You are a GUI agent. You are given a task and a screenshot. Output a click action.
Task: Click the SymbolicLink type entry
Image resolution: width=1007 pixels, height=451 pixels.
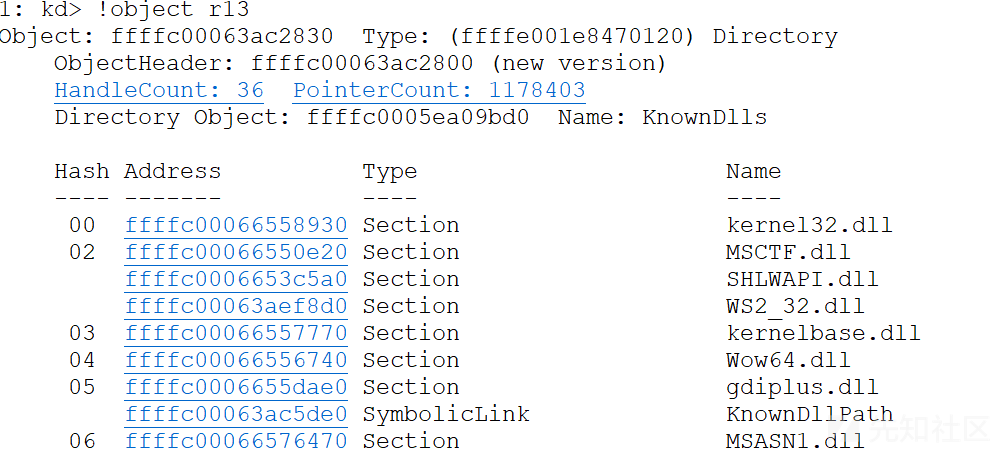click(446, 414)
